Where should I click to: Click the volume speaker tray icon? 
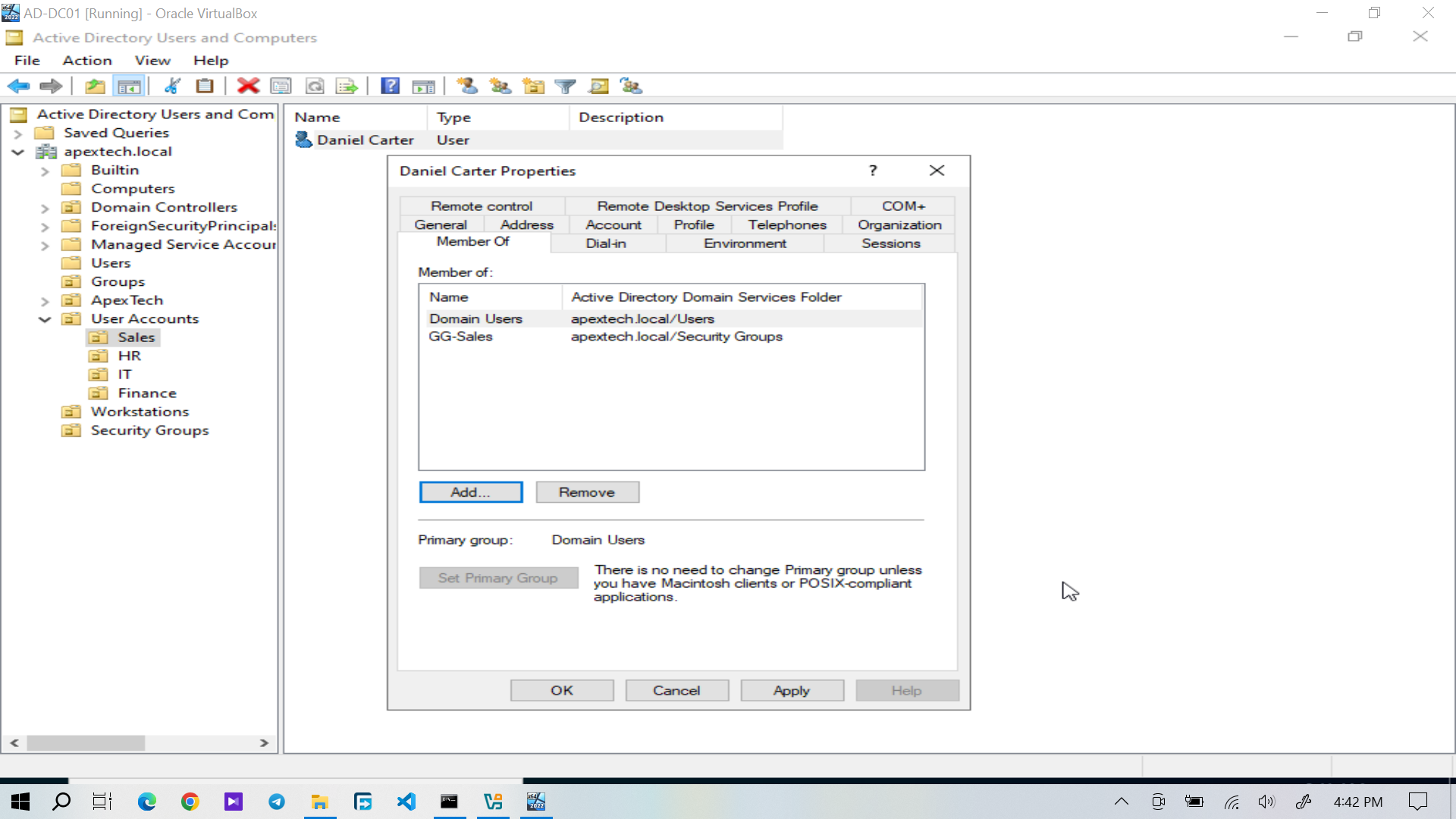click(x=1266, y=802)
